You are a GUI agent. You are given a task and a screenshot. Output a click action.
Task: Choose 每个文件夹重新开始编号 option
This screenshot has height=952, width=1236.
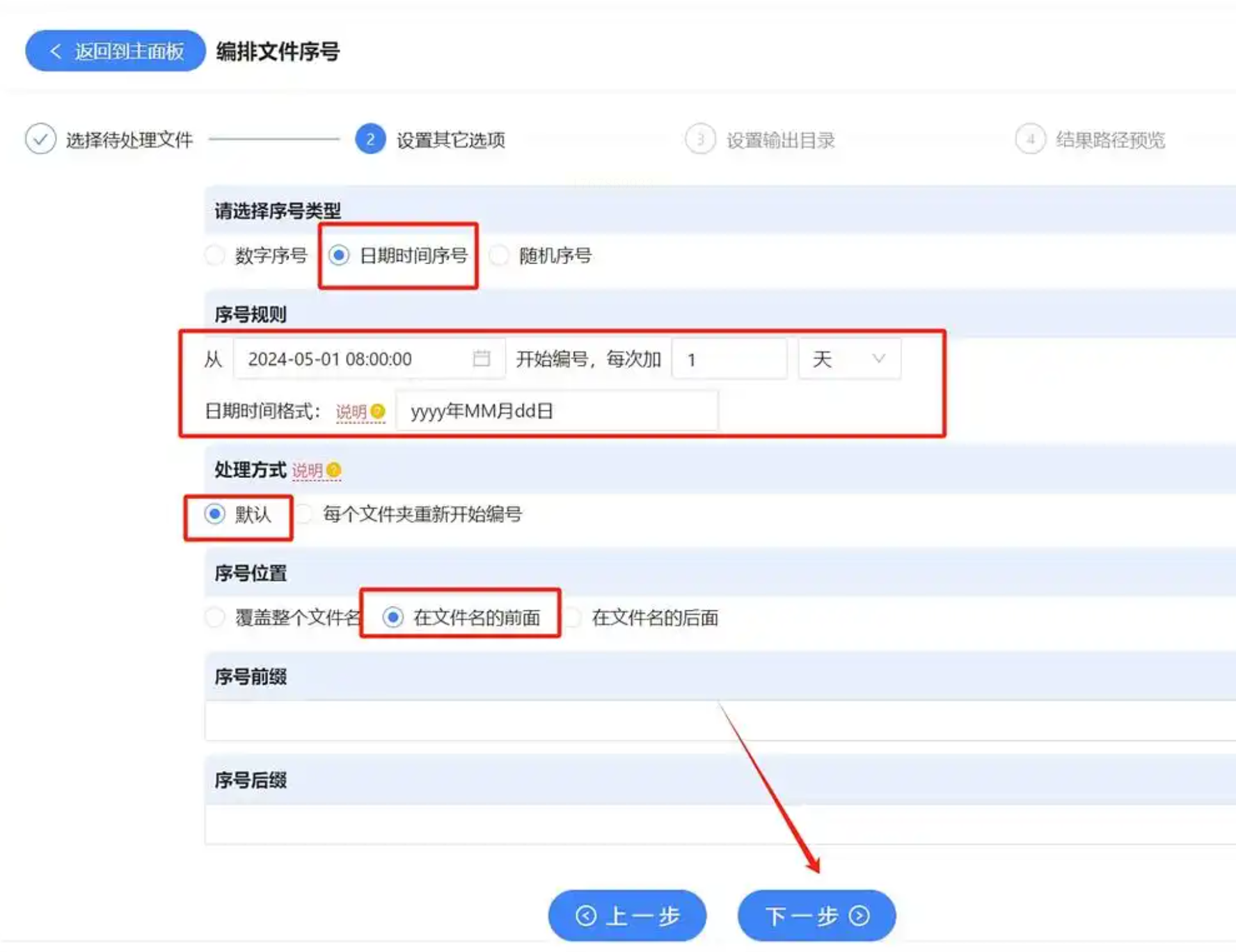[x=305, y=514]
